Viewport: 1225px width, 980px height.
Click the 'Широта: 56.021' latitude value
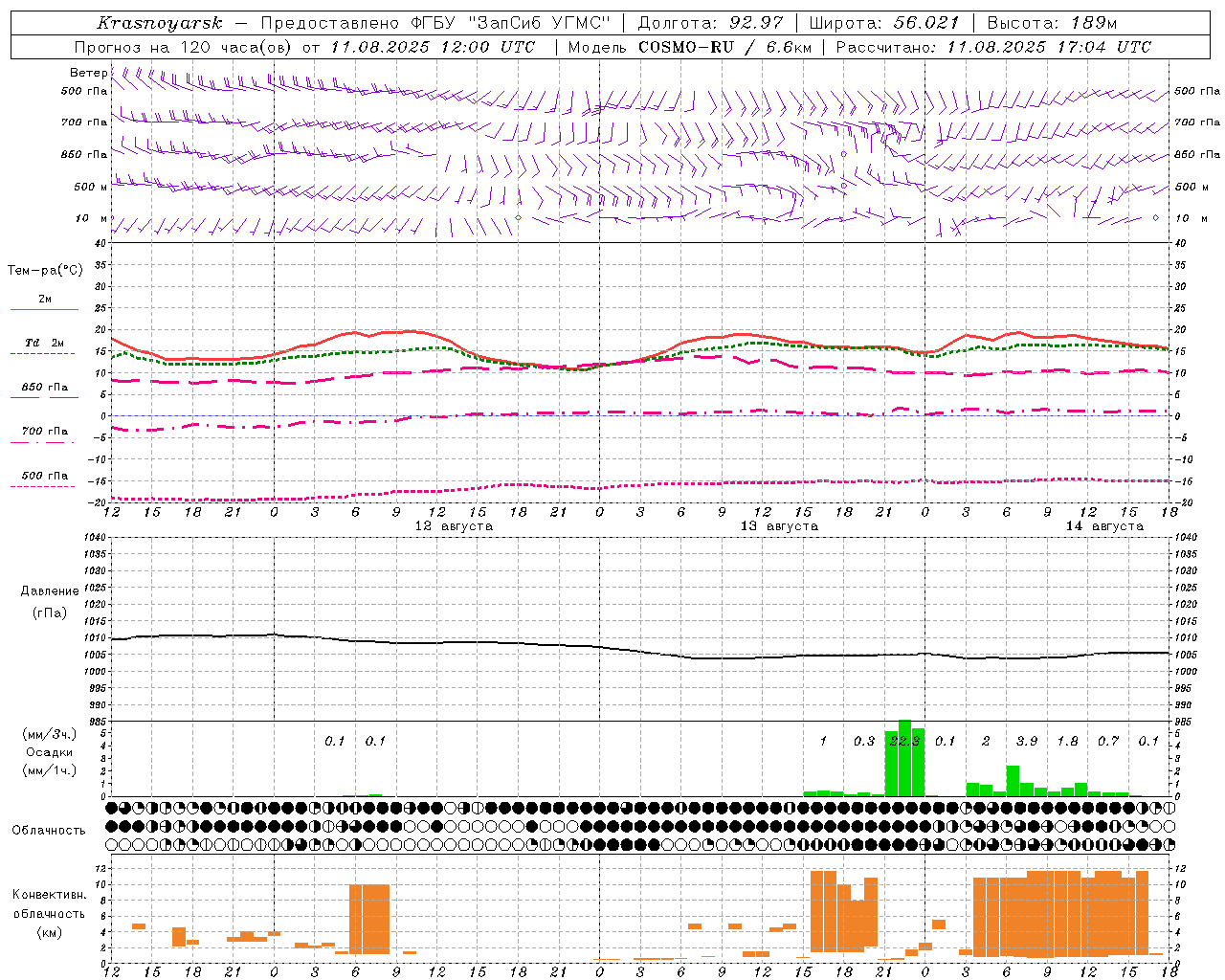pyautogui.click(x=884, y=23)
